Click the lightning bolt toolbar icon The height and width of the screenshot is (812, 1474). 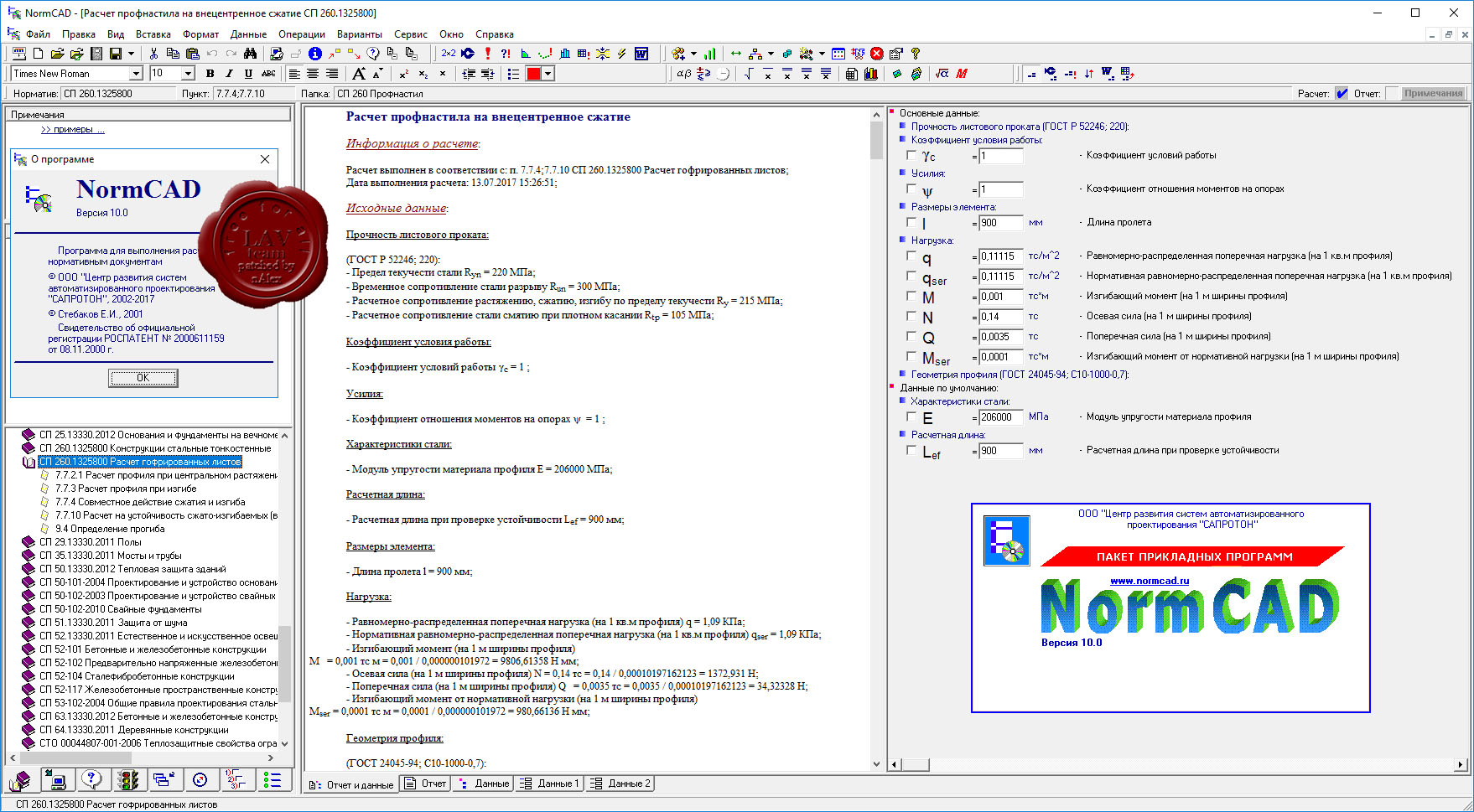click(622, 54)
